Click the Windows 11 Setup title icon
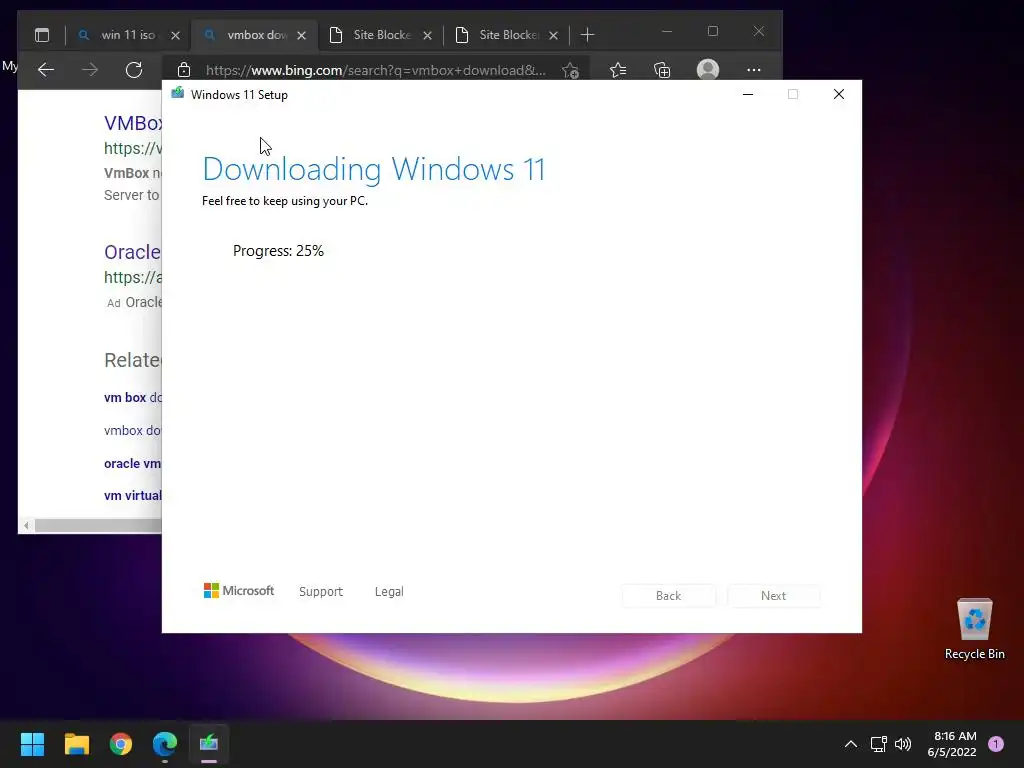Viewport: 1024px width, 768px height. click(178, 93)
